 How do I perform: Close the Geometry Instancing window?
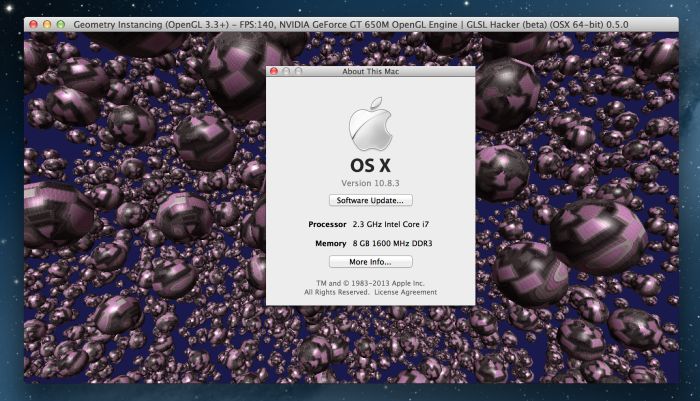tap(33, 25)
